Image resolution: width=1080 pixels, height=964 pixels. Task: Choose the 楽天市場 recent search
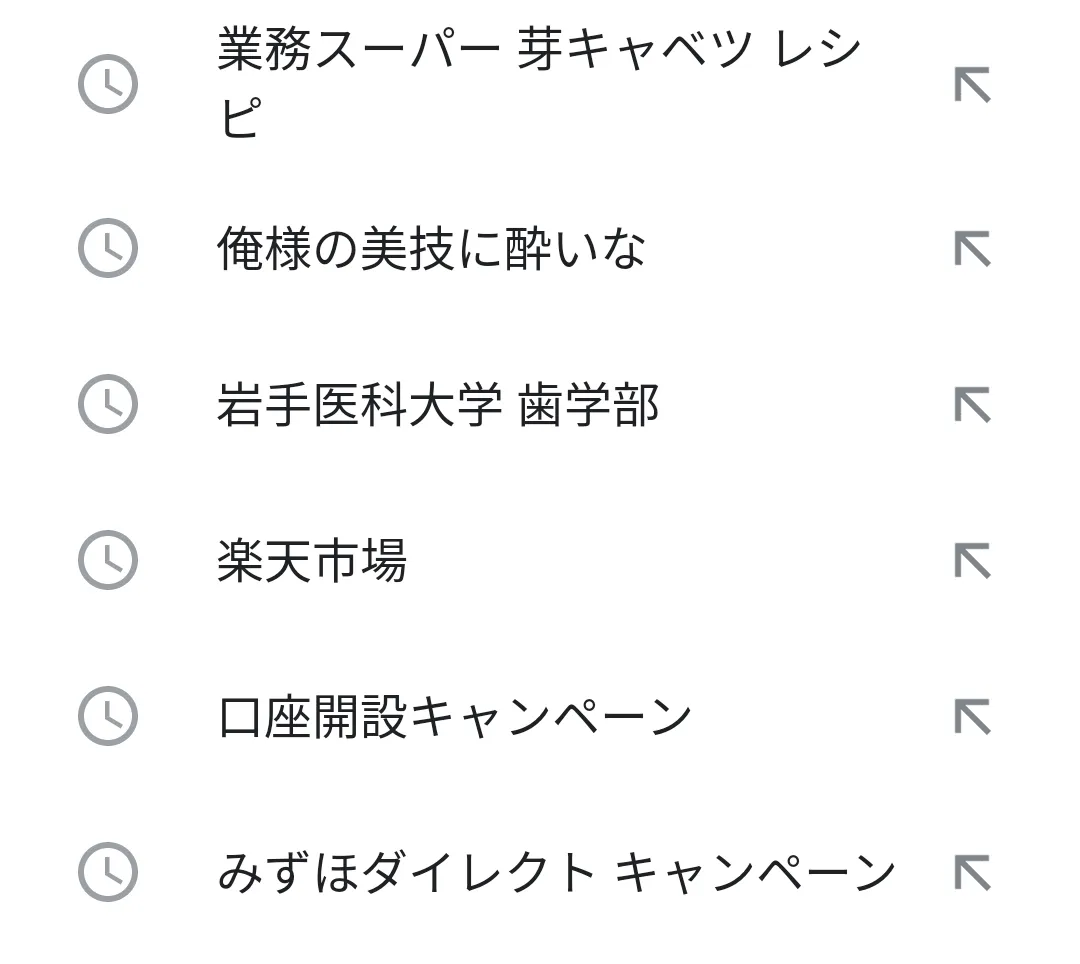pyautogui.click(x=312, y=560)
